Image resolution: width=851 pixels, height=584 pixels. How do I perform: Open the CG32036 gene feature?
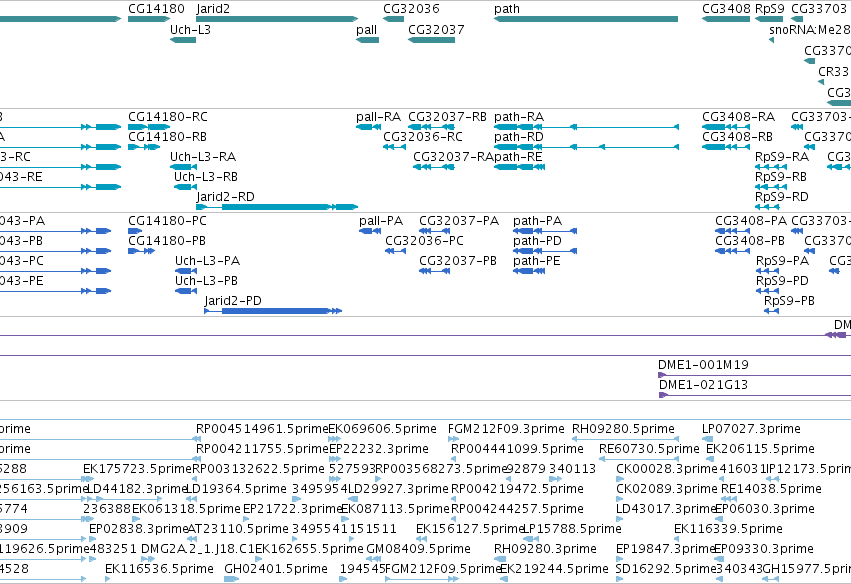[393, 19]
